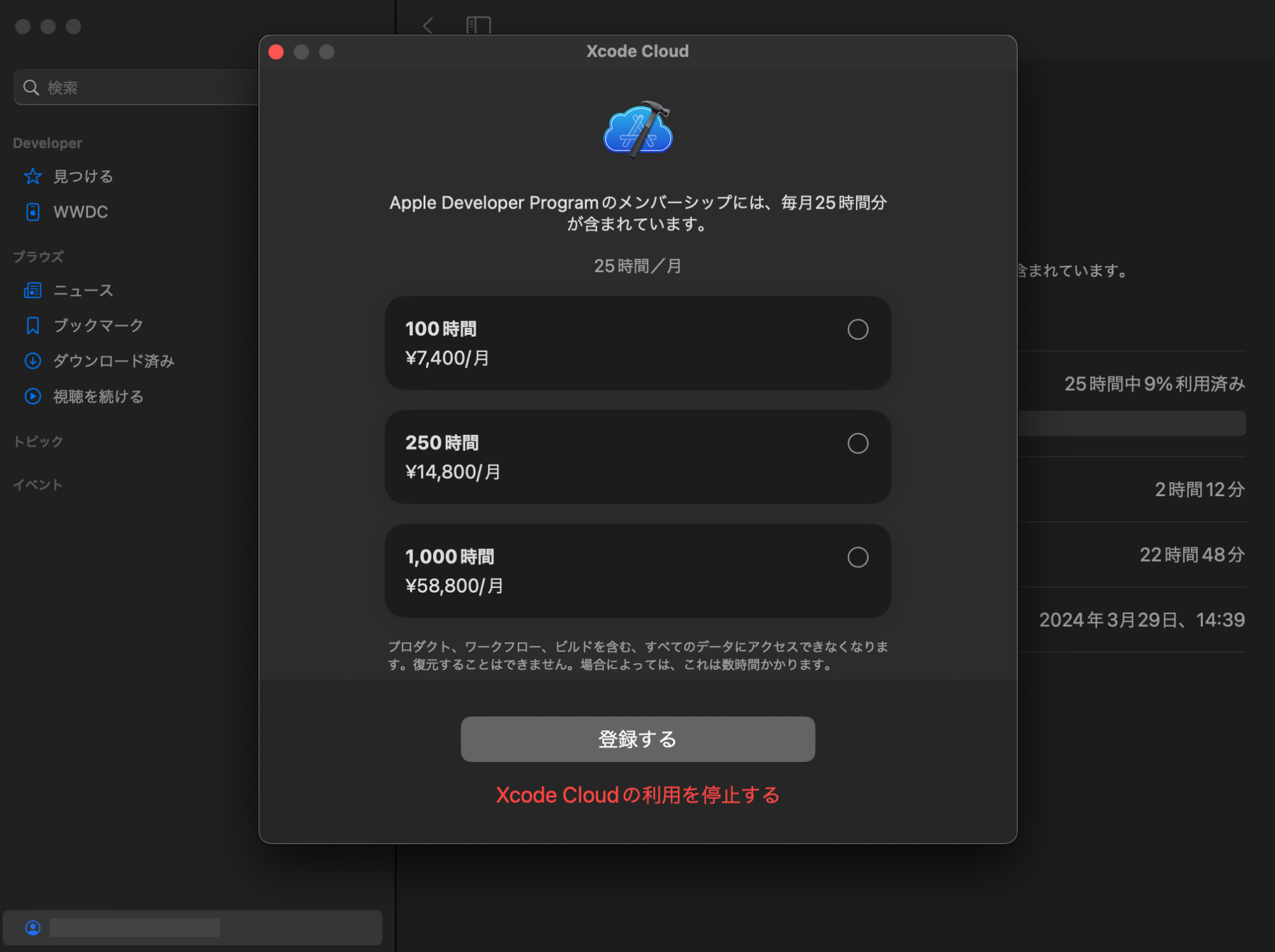The image size is (1275, 952).
Task: Open ブックマーク in the sidebar
Action: (98, 325)
